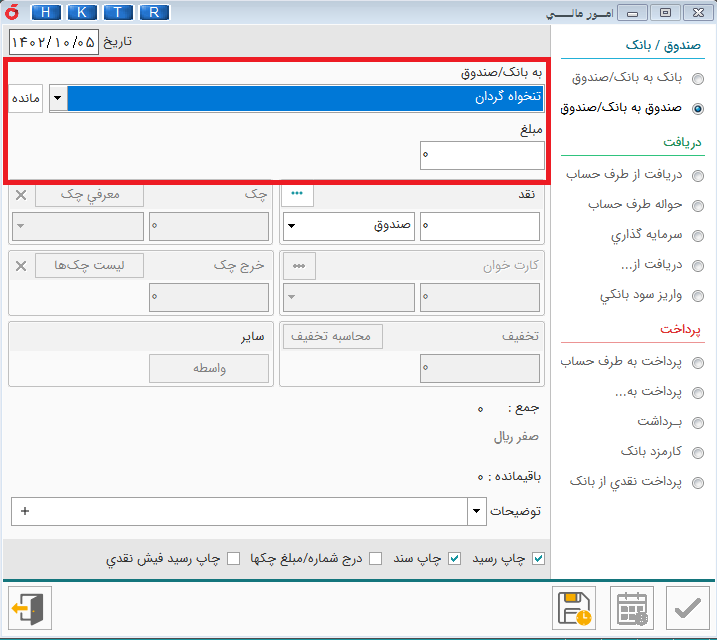This screenshot has height=640, width=717.
Task: Click the three-dots button beside نقد
Action: [298, 194]
